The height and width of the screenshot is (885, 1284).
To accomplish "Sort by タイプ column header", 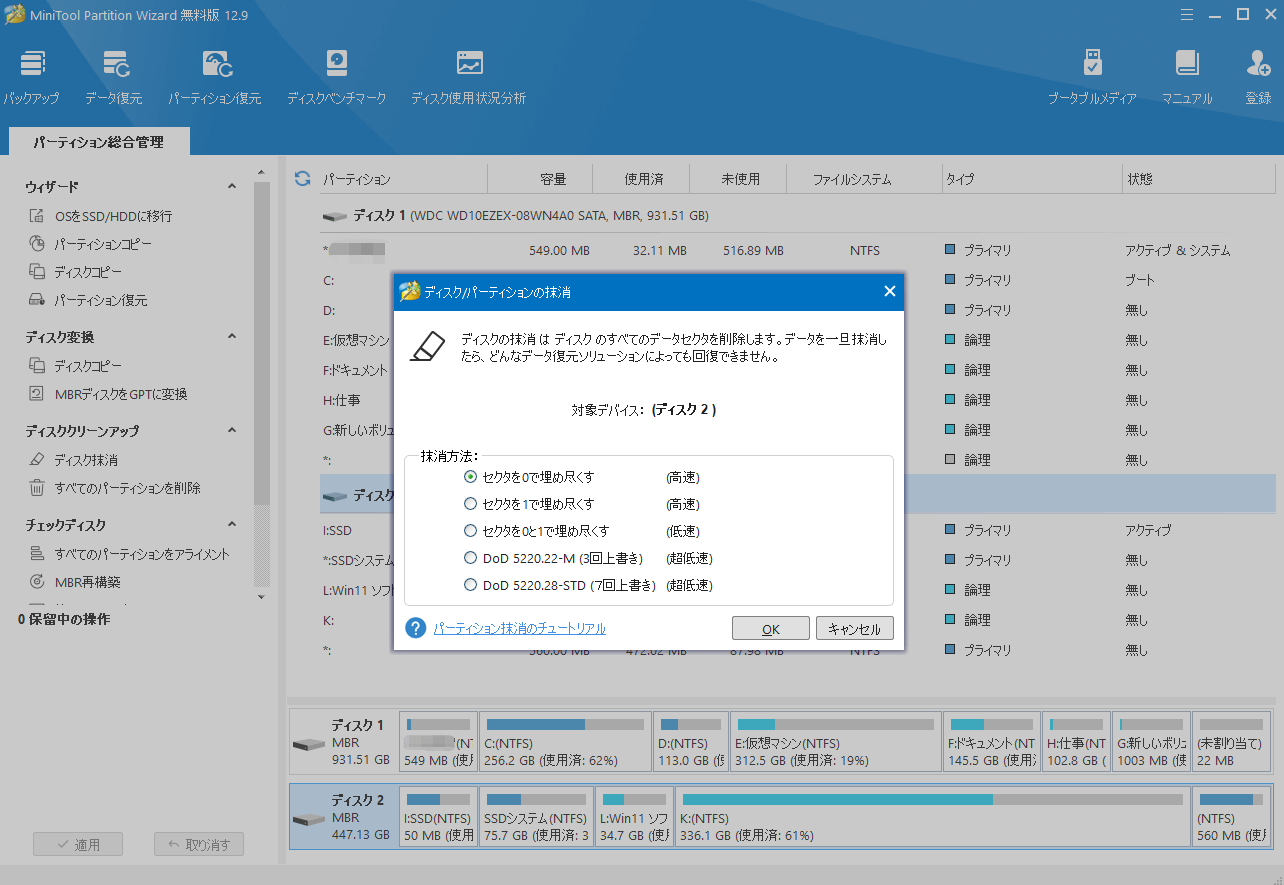I will (1031, 179).
